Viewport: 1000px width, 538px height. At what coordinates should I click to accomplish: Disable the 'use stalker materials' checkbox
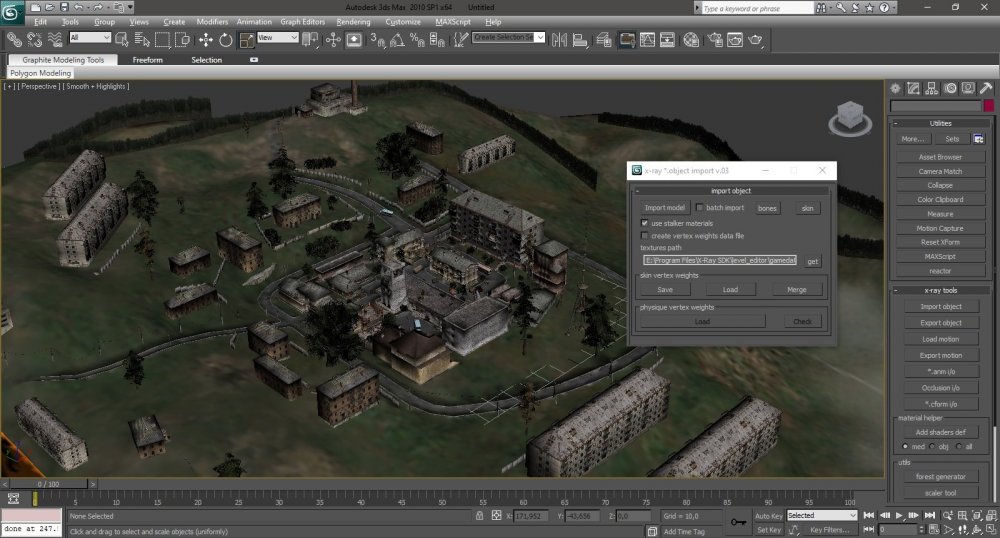click(645, 223)
